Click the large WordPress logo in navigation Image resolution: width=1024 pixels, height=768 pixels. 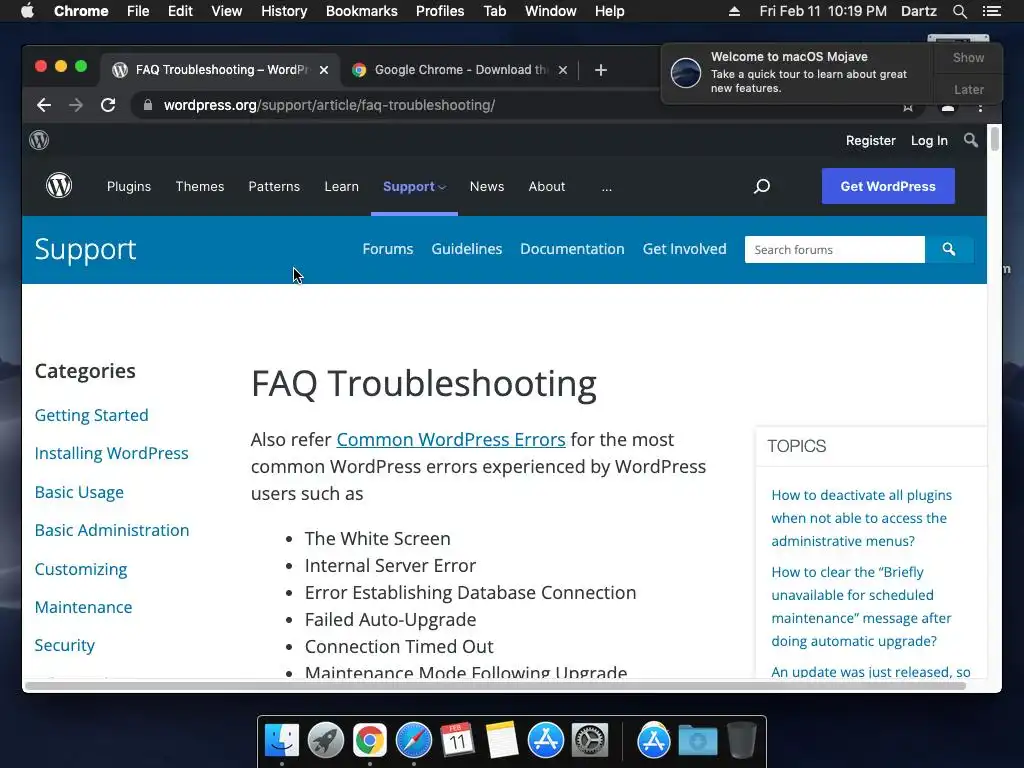[x=59, y=186]
